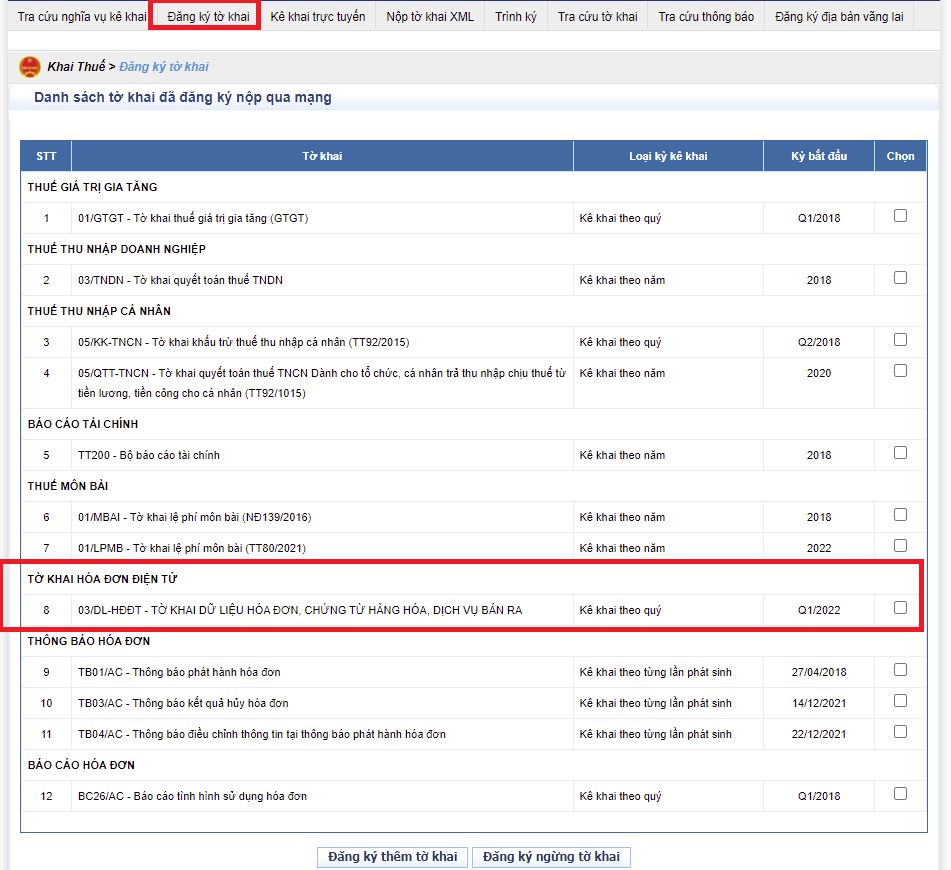
Task: Tick the TB01/AC notification checkbox
Action: point(900,670)
